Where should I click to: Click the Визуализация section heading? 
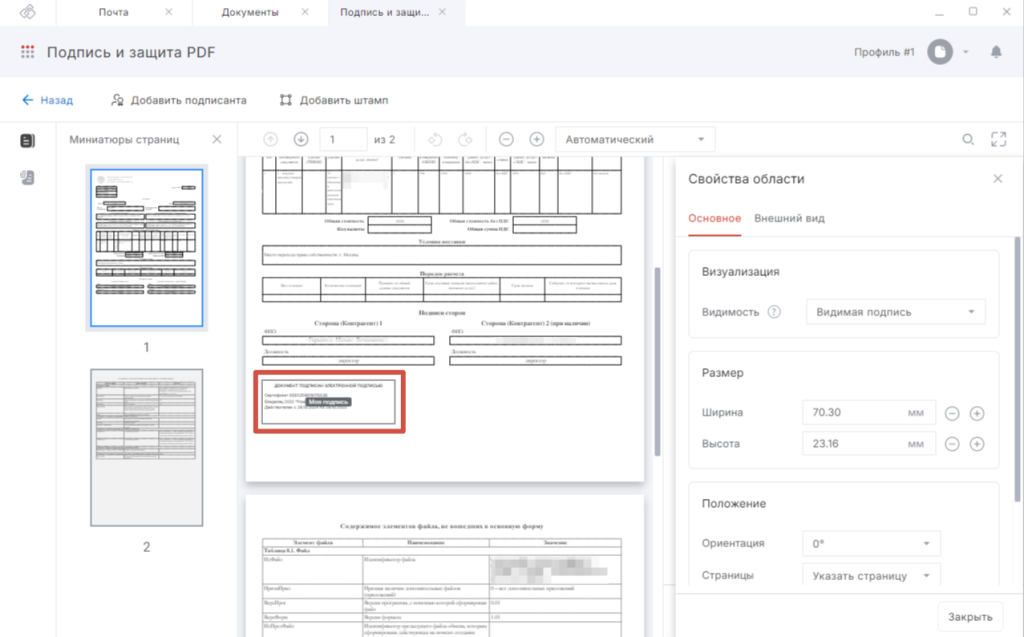pyautogui.click(x=741, y=272)
